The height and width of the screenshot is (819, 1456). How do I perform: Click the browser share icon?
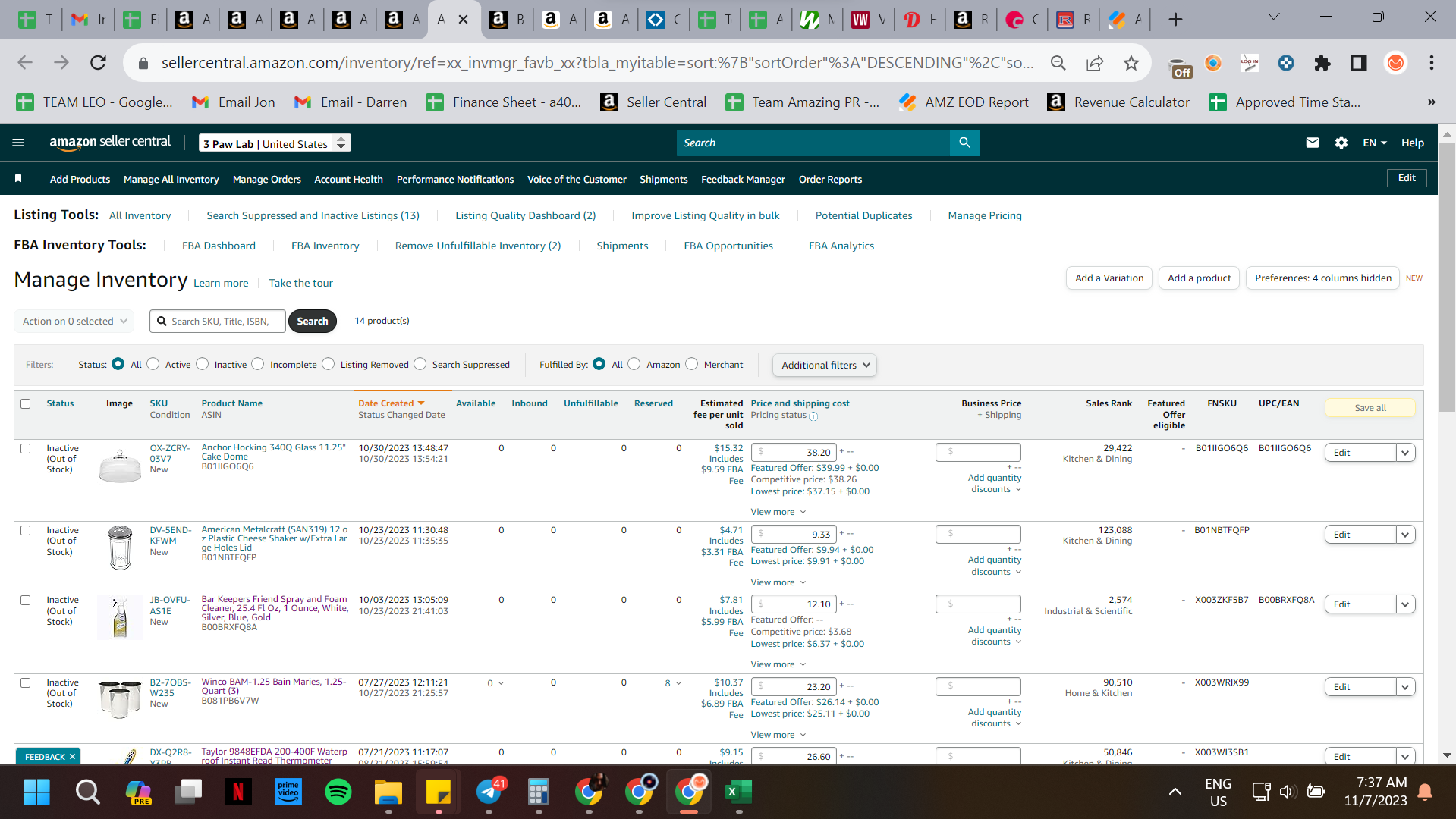coord(1094,63)
